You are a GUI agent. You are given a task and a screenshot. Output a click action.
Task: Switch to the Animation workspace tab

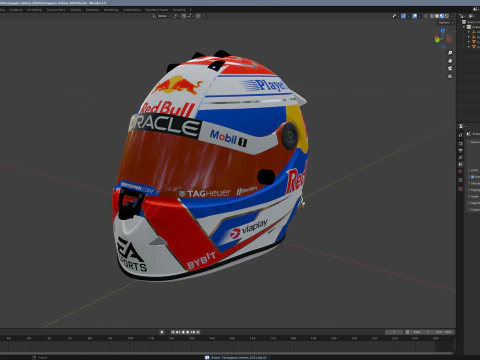pyautogui.click(x=92, y=10)
